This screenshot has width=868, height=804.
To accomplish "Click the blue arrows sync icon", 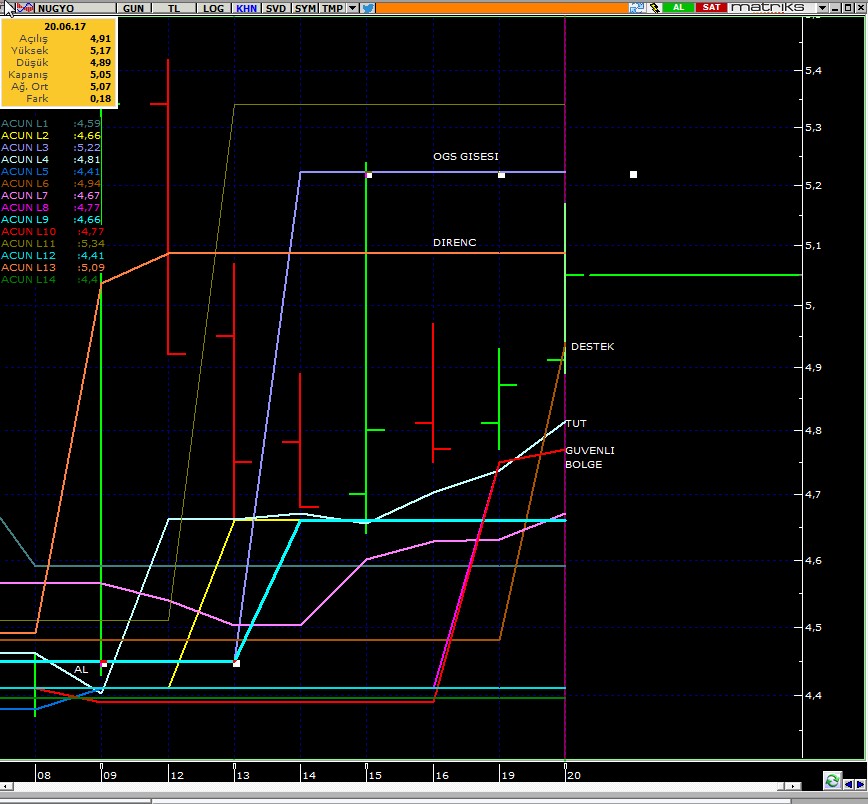I will (x=637, y=8).
